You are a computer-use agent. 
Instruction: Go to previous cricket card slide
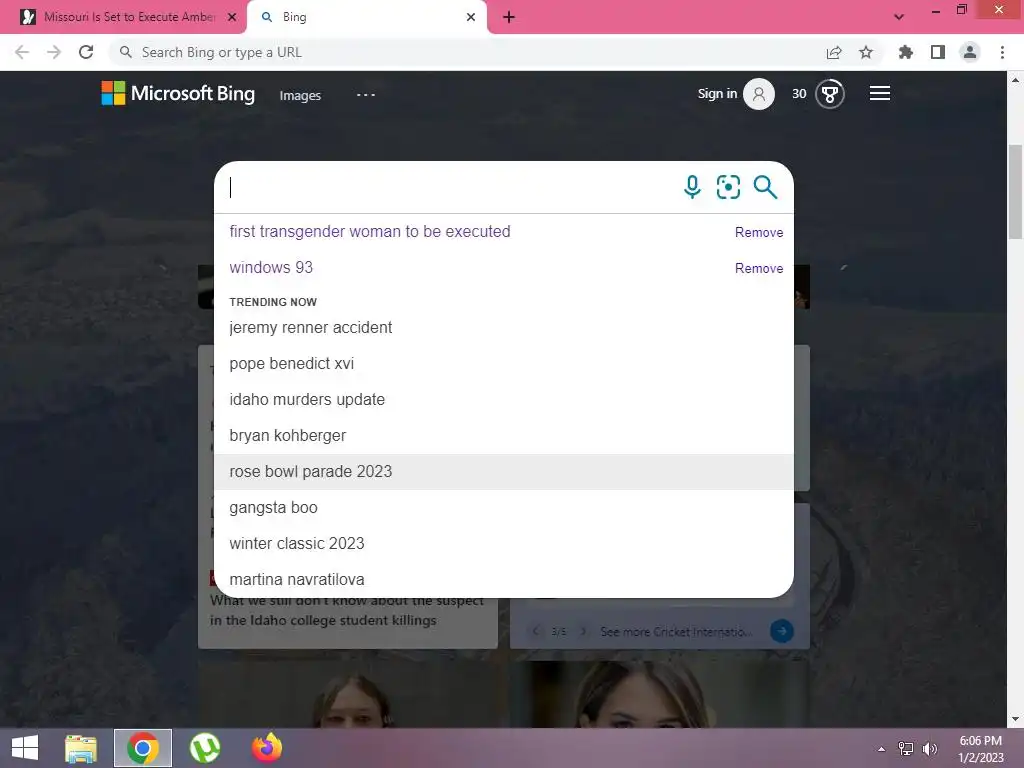pyautogui.click(x=536, y=632)
